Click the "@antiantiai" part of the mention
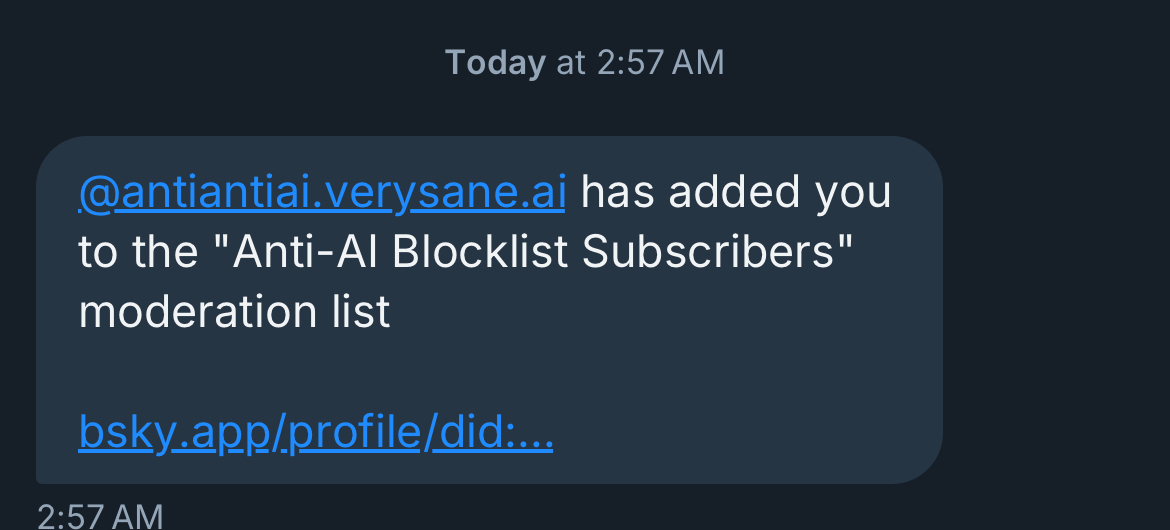This screenshot has width=1170, height=530. click(x=198, y=193)
